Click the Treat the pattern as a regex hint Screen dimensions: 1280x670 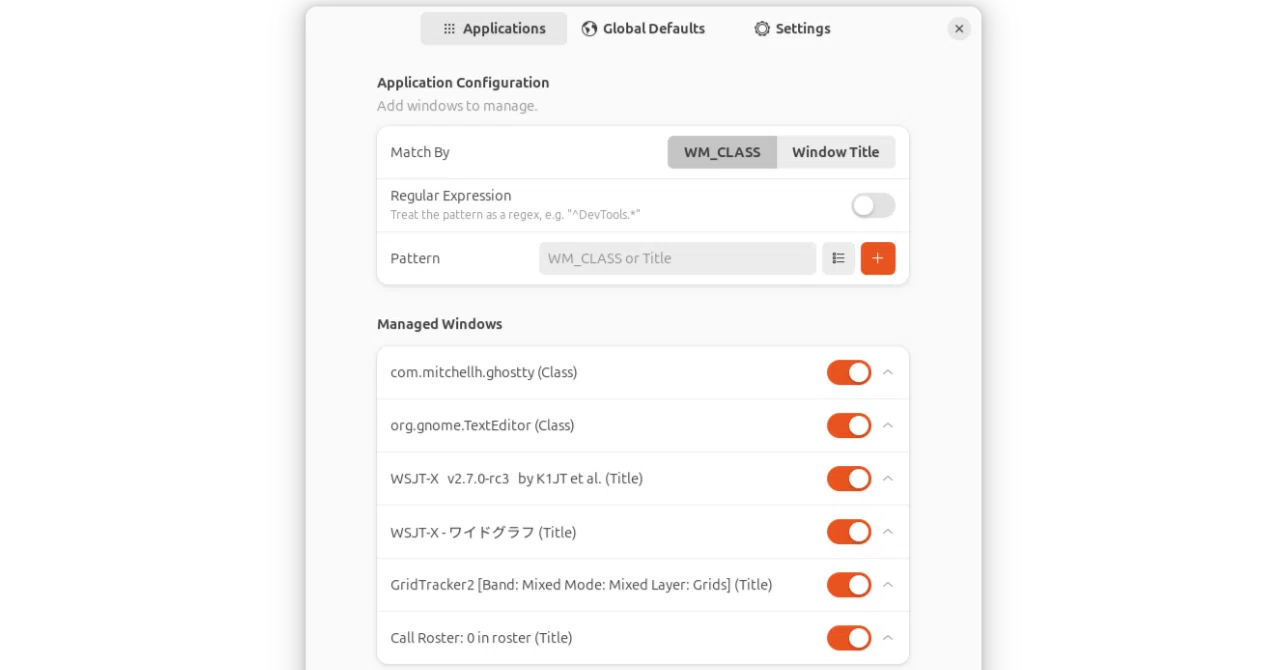click(x=515, y=215)
